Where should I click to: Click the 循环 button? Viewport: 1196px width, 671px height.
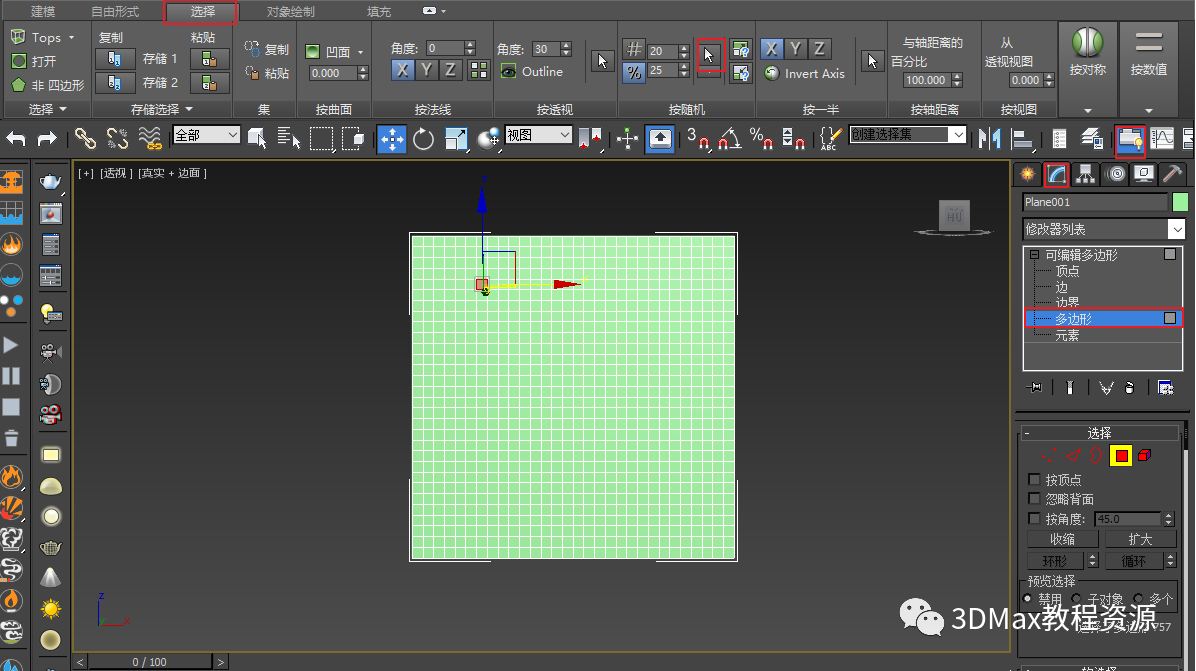pos(1133,561)
